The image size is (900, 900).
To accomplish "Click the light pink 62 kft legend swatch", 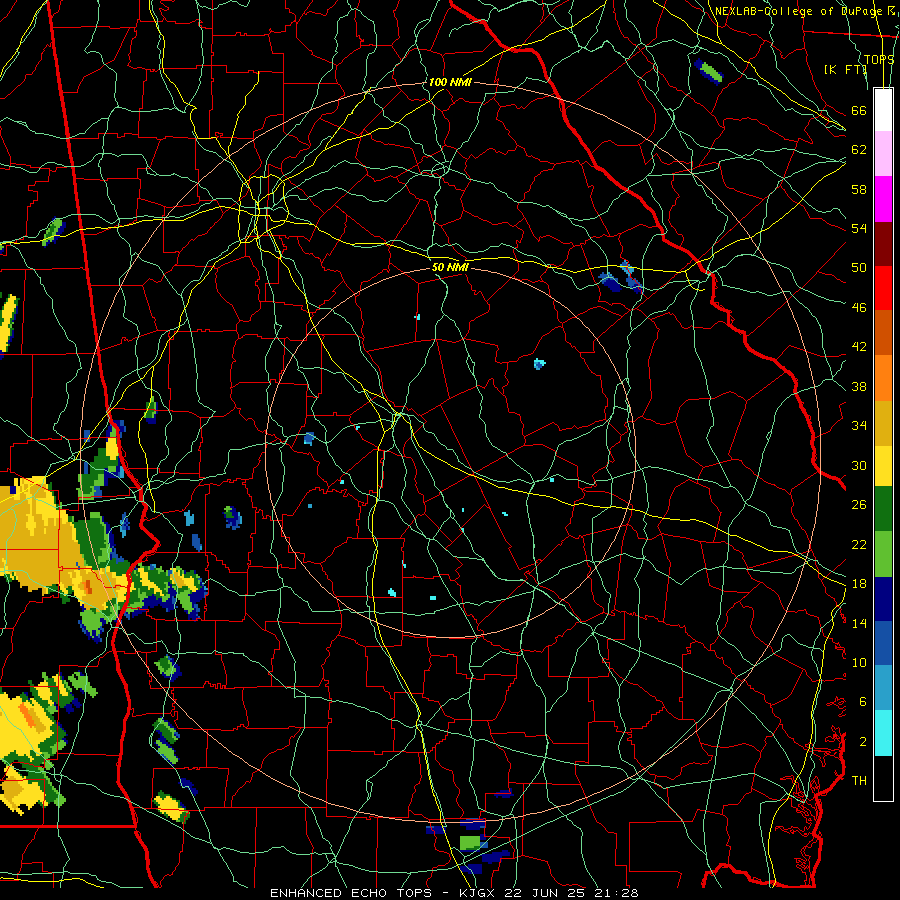I will pos(883,153).
